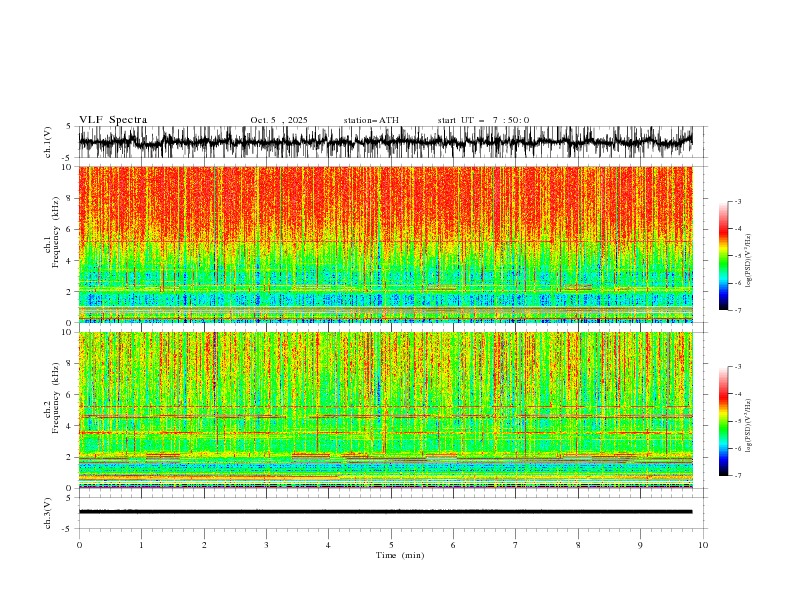
Task: Click the "Time (min)" axis title
Action: point(400,555)
